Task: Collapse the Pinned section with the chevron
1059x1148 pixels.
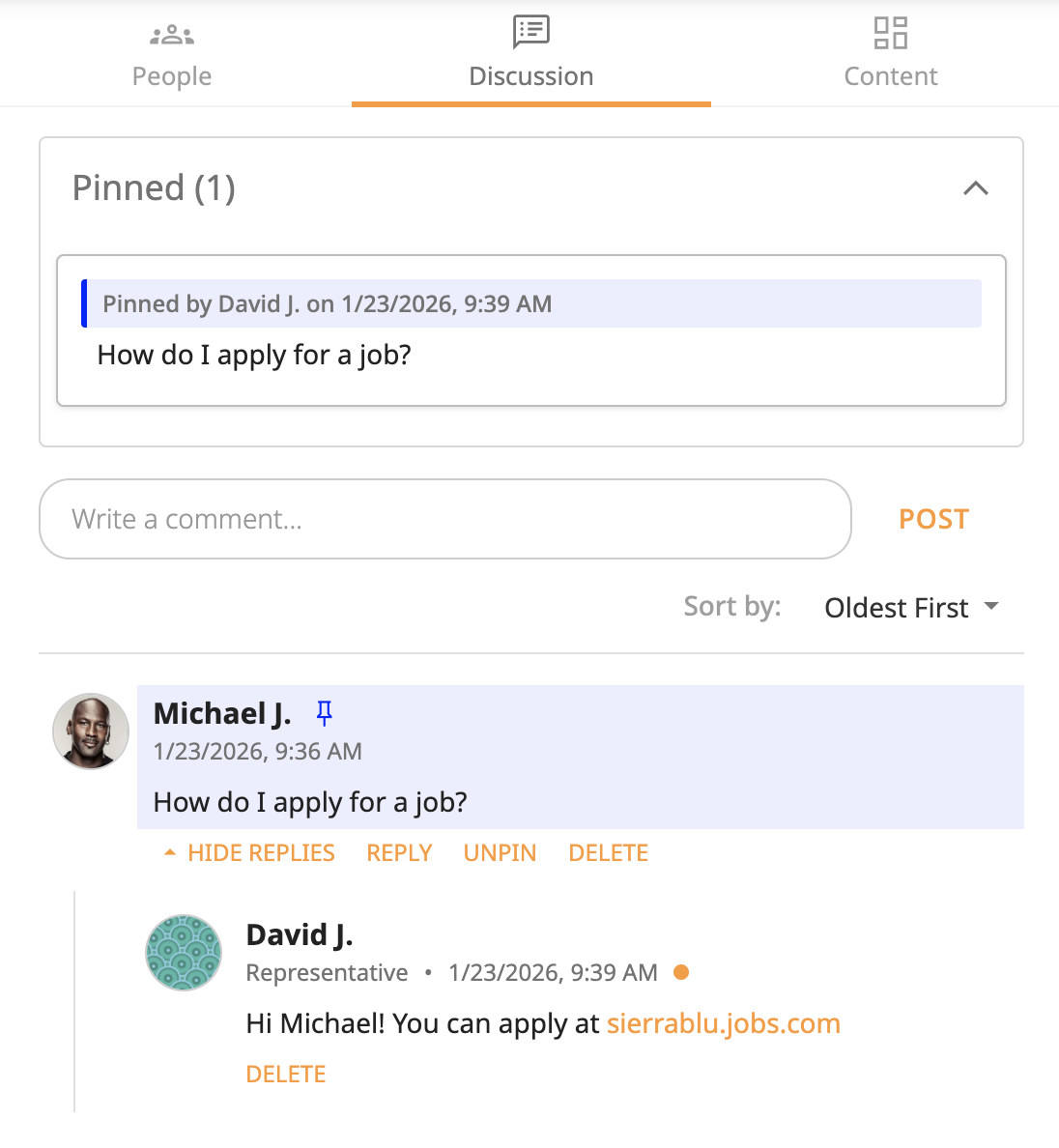Action: click(x=976, y=188)
